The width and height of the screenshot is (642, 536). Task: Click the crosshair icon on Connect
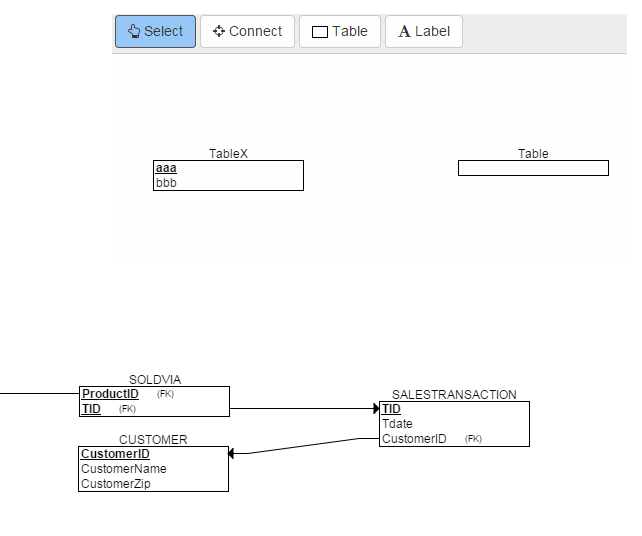[219, 31]
